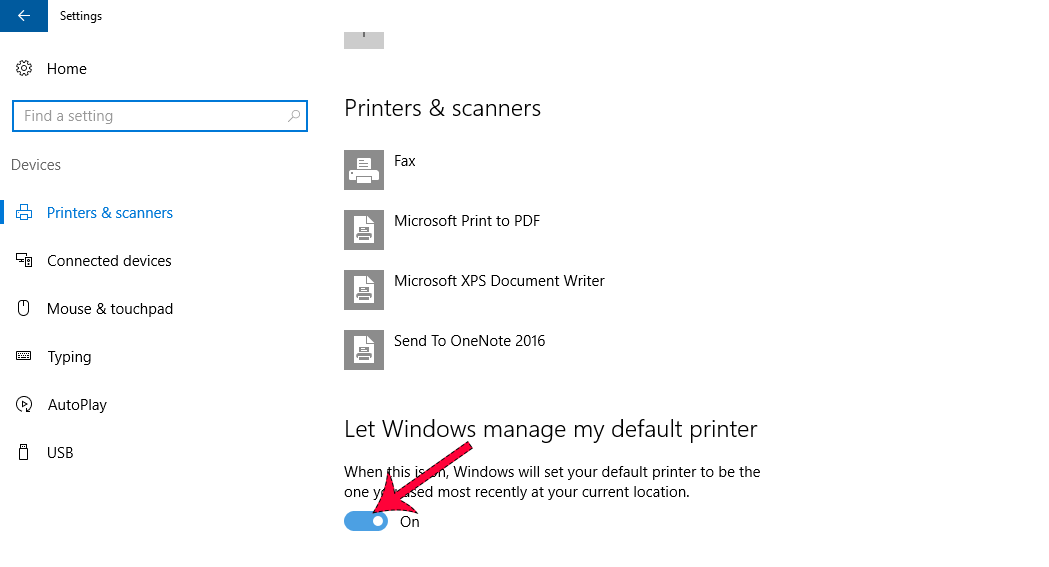
Task: Go to the Printers & scanners section
Action: [110, 213]
